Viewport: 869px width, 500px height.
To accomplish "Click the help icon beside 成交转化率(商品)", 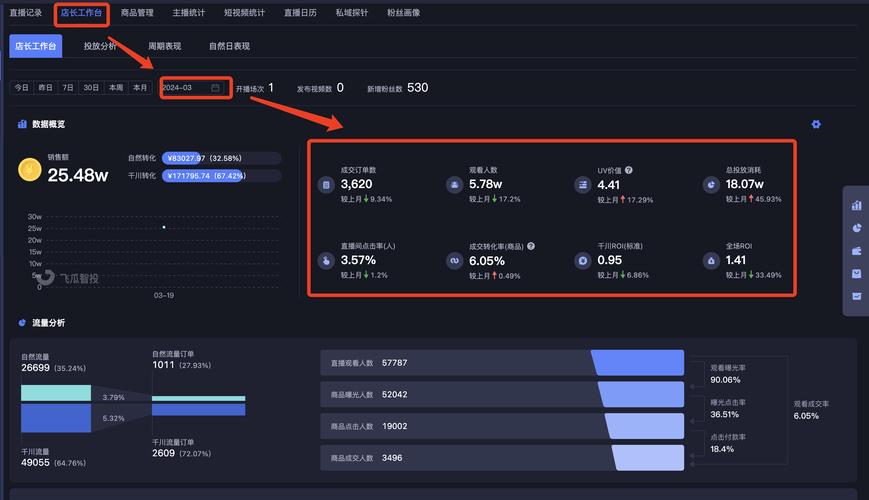I will 531,246.
